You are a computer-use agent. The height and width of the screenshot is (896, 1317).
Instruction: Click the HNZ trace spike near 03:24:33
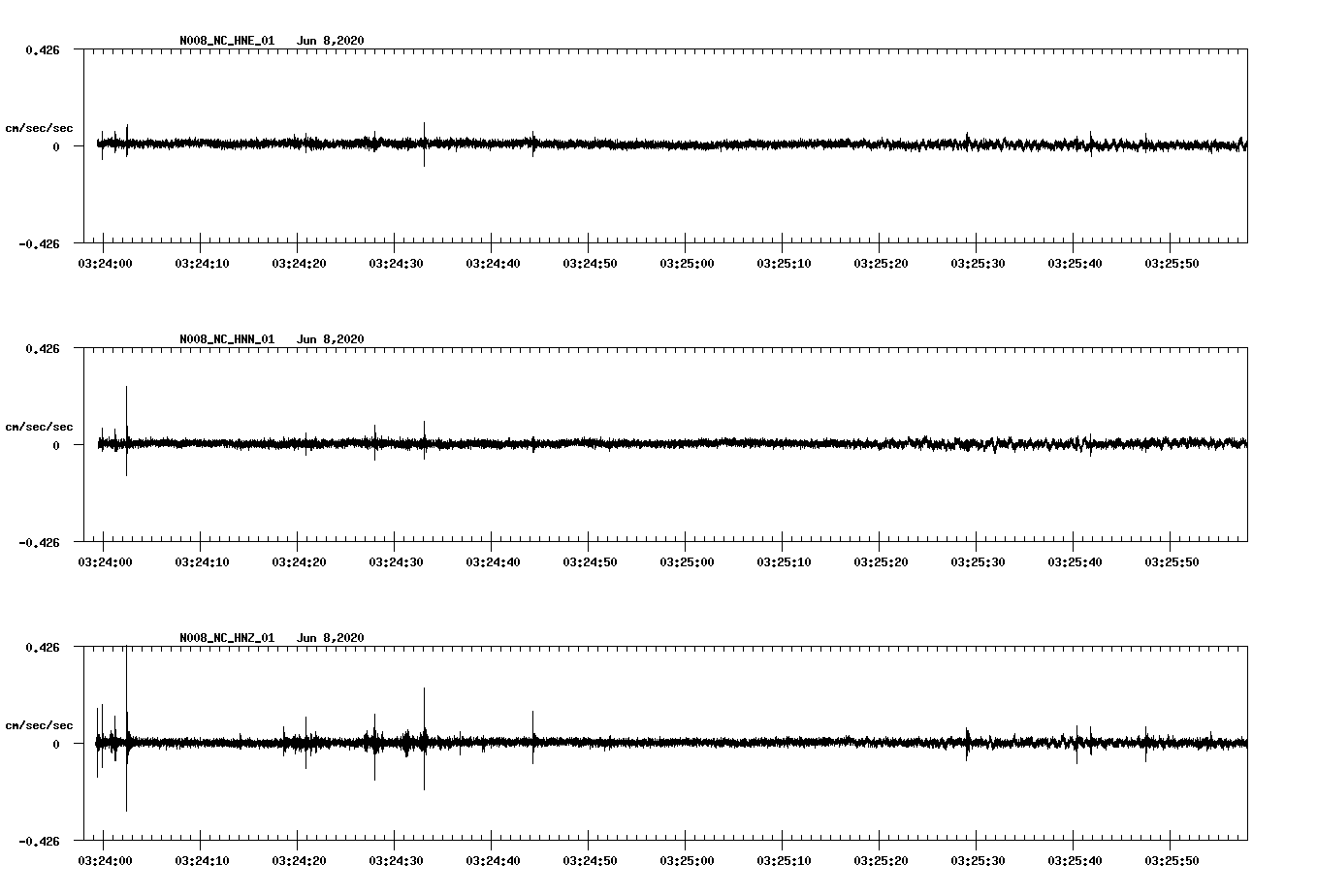pos(424,739)
